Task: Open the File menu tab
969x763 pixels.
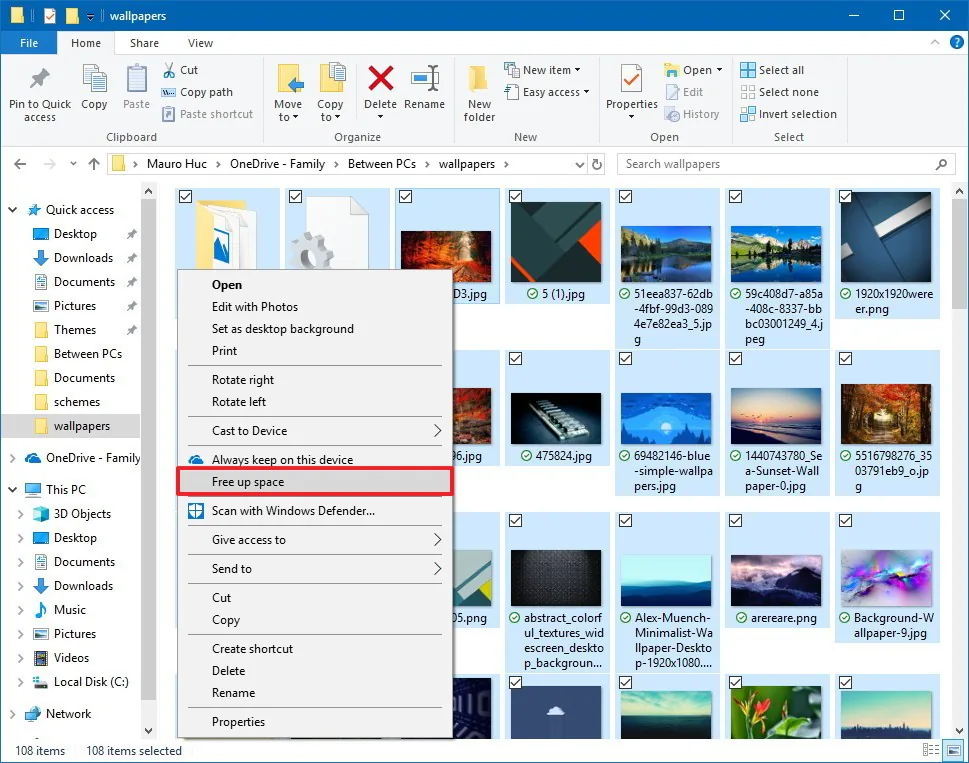Action: click(x=28, y=43)
